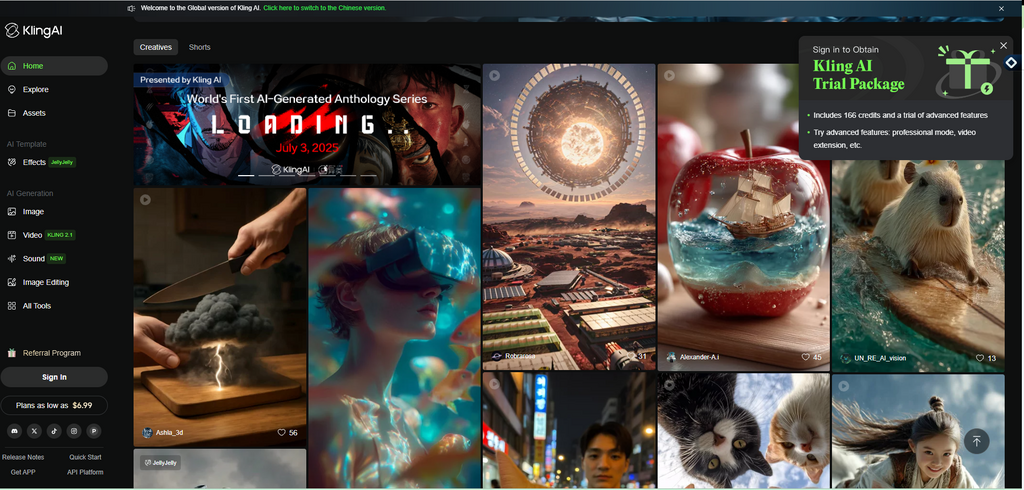Open the Instagram social icon

pos(74,431)
